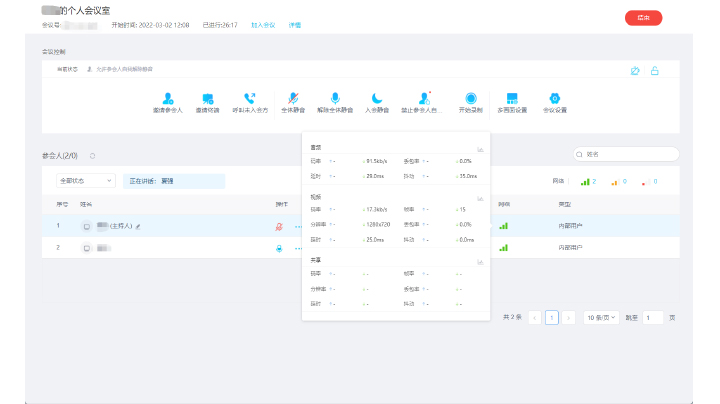
Task: Click the 详情 details link
Action: pyautogui.click(x=295, y=24)
